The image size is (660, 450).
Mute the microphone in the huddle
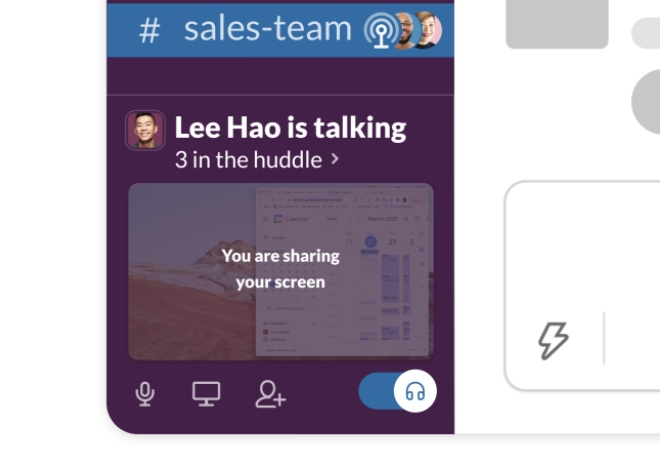click(145, 394)
